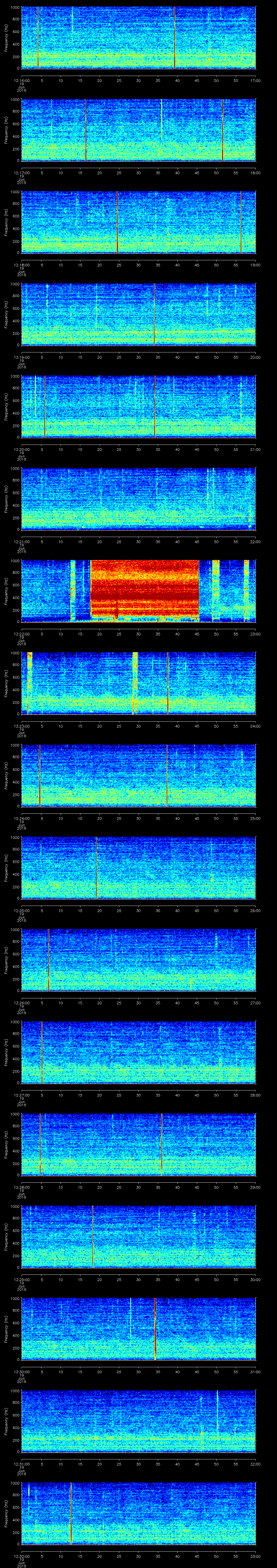The width and height of the screenshot is (277, 1568).
Task: Open the 12:31 spectrogram panel
Action: tap(138, 1421)
